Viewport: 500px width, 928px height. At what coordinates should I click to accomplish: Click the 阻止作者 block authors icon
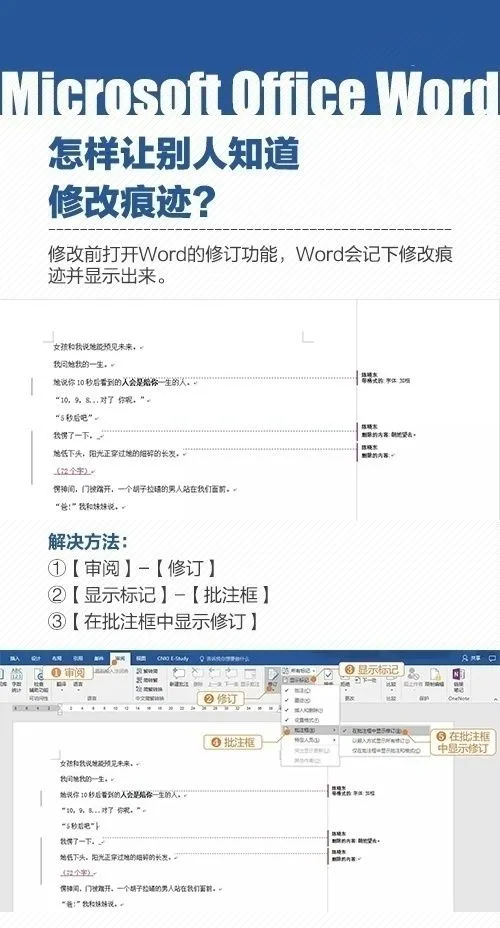pyautogui.click(x=412, y=679)
